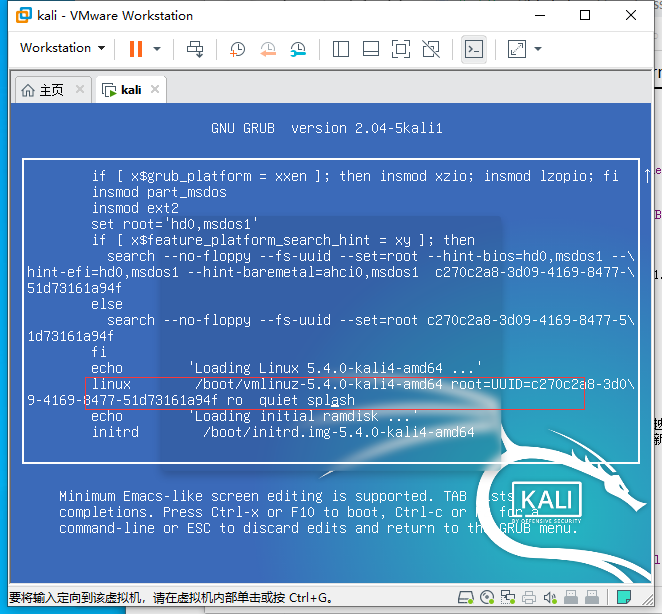The image size is (662, 614).
Task: Open the snapshot manager
Action: click(x=298, y=49)
